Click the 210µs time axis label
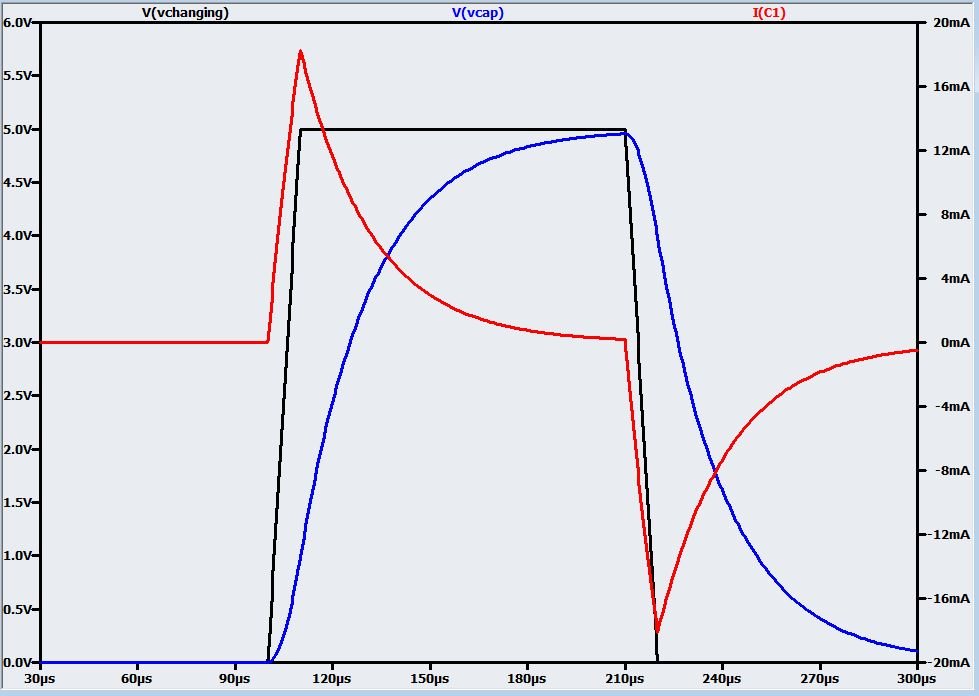 tap(624, 679)
